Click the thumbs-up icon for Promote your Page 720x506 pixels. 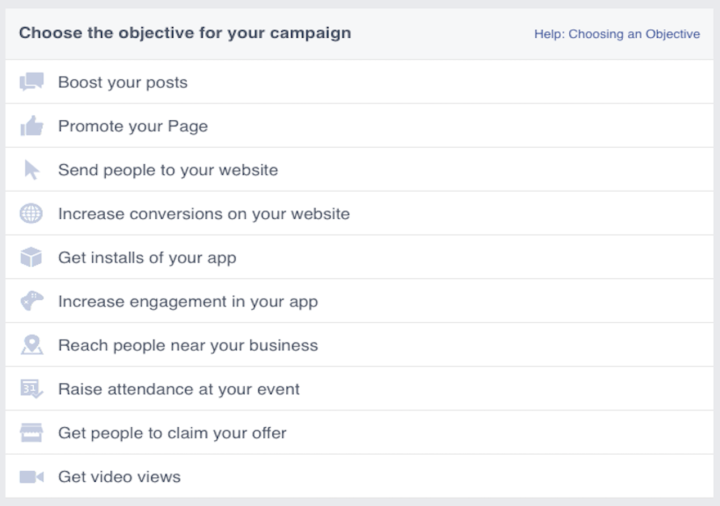pyautogui.click(x=31, y=126)
